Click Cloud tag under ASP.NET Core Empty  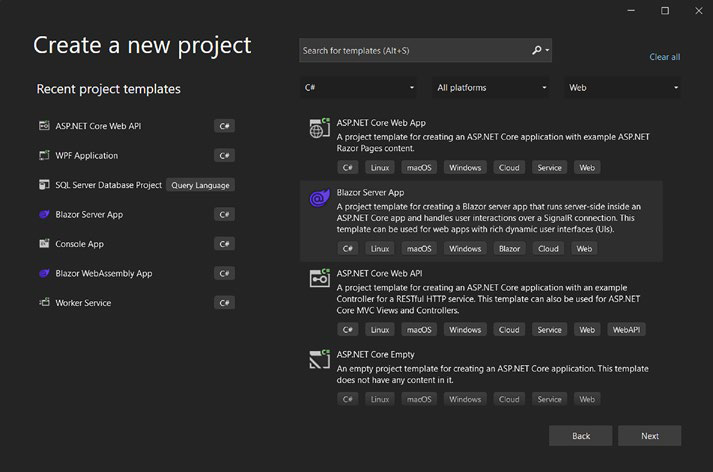pyautogui.click(x=509, y=399)
